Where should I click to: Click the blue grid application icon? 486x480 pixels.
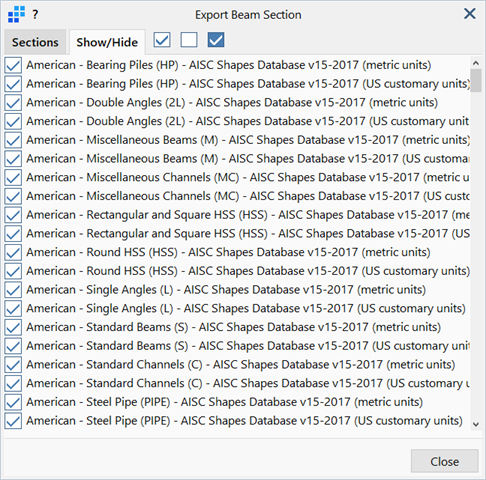click(16, 15)
